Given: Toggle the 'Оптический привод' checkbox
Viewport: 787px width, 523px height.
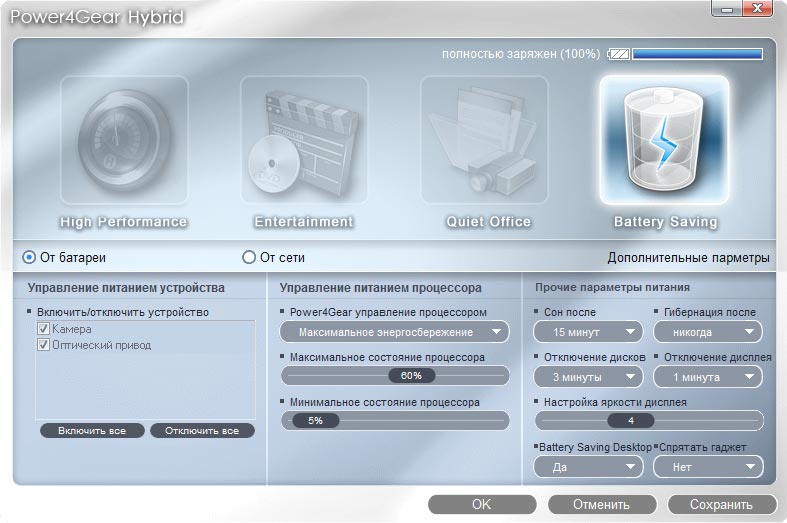Looking at the screenshot, I should click(x=43, y=345).
